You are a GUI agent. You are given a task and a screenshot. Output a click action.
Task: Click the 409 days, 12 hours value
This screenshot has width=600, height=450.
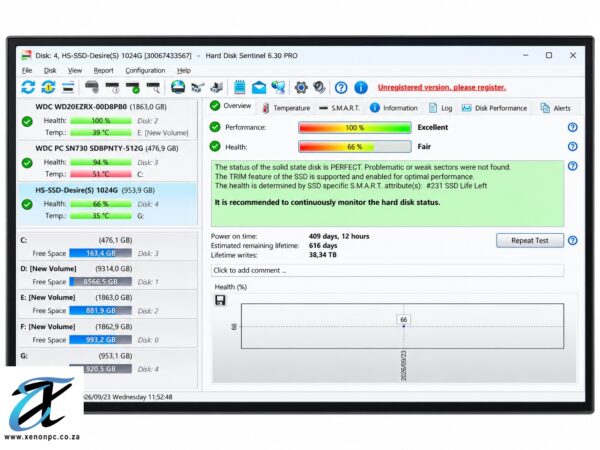tap(339, 236)
